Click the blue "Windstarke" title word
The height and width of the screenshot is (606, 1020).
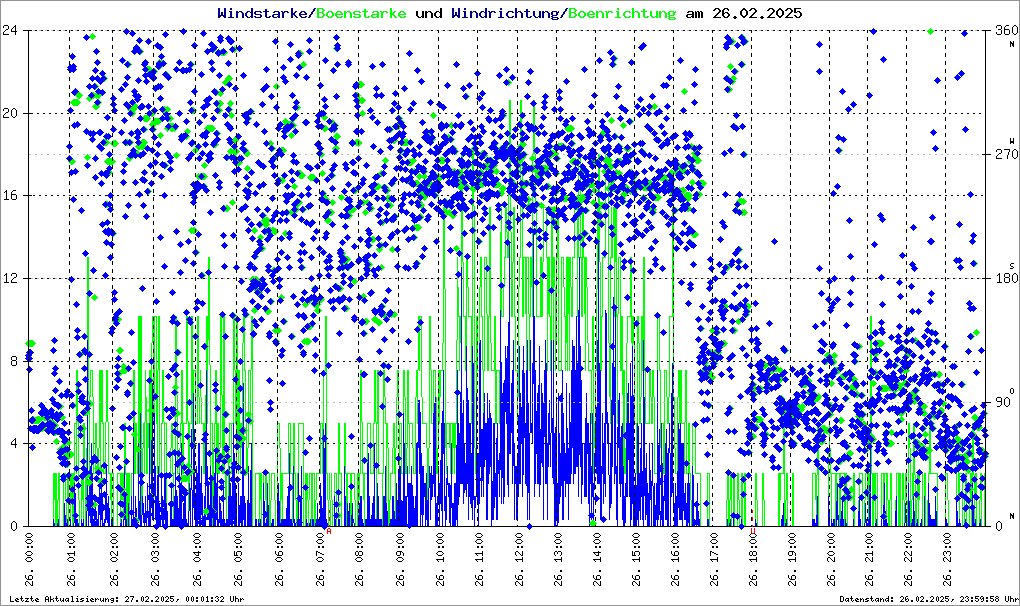point(264,14)
